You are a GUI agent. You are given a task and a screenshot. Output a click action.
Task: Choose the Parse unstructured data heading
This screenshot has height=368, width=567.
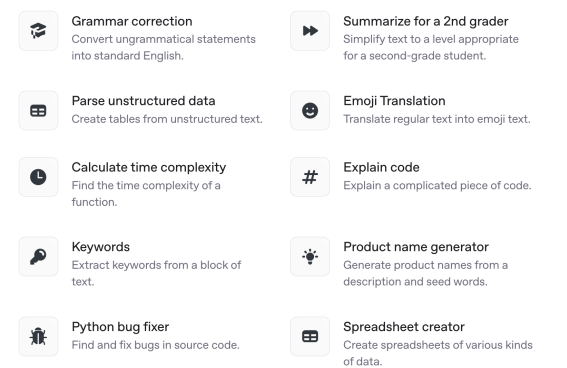coord(144,101)
